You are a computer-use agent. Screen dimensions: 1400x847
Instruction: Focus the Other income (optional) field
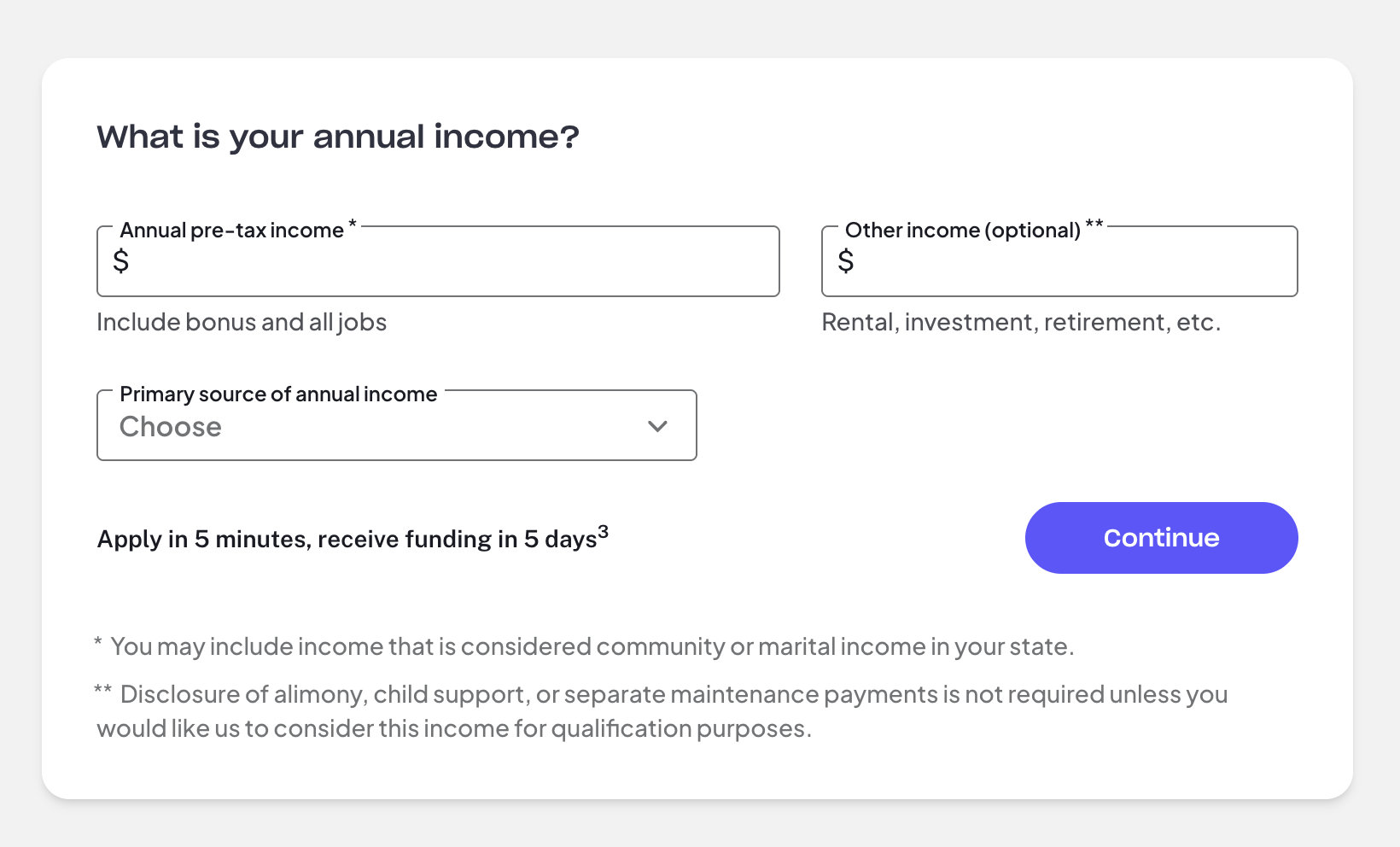(x=1071, y=262)
